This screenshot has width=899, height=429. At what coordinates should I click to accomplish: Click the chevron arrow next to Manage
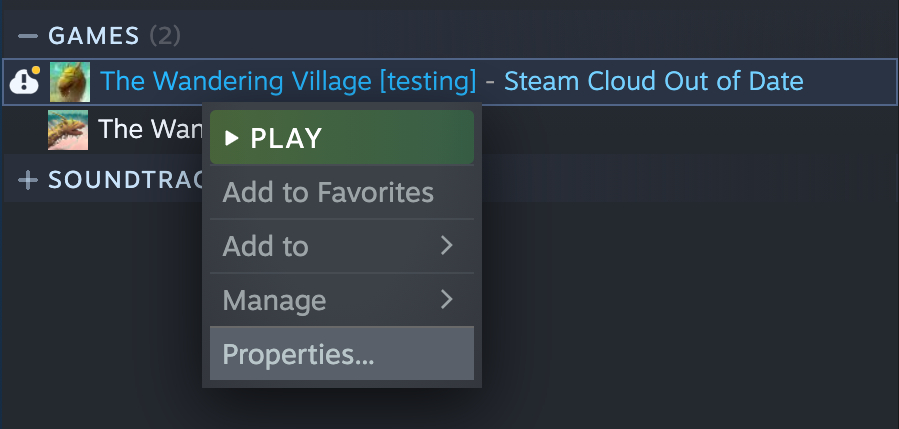pos(447,299)
